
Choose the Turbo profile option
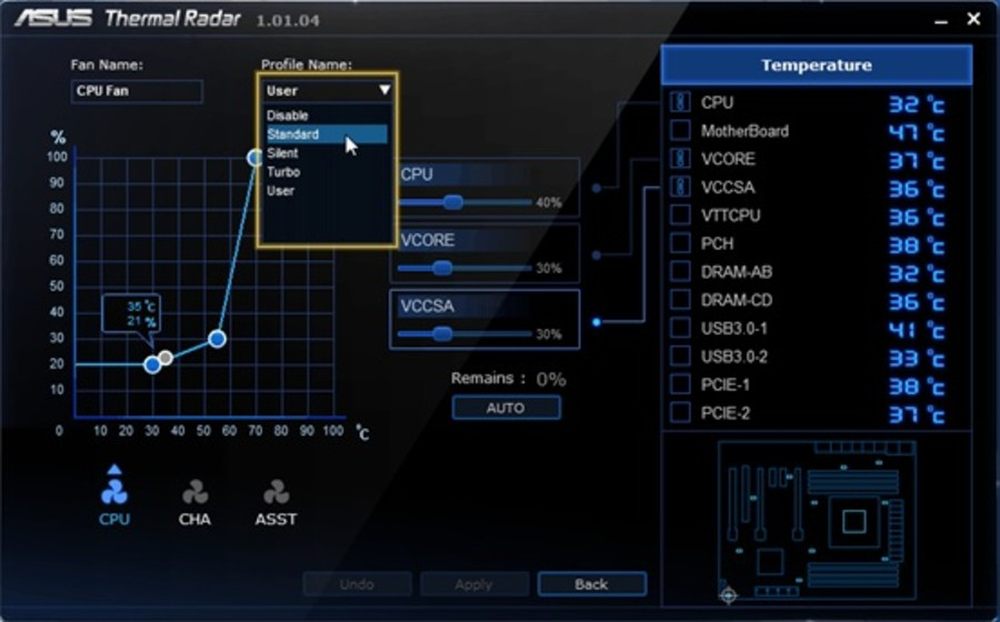[x=327, y=172]
